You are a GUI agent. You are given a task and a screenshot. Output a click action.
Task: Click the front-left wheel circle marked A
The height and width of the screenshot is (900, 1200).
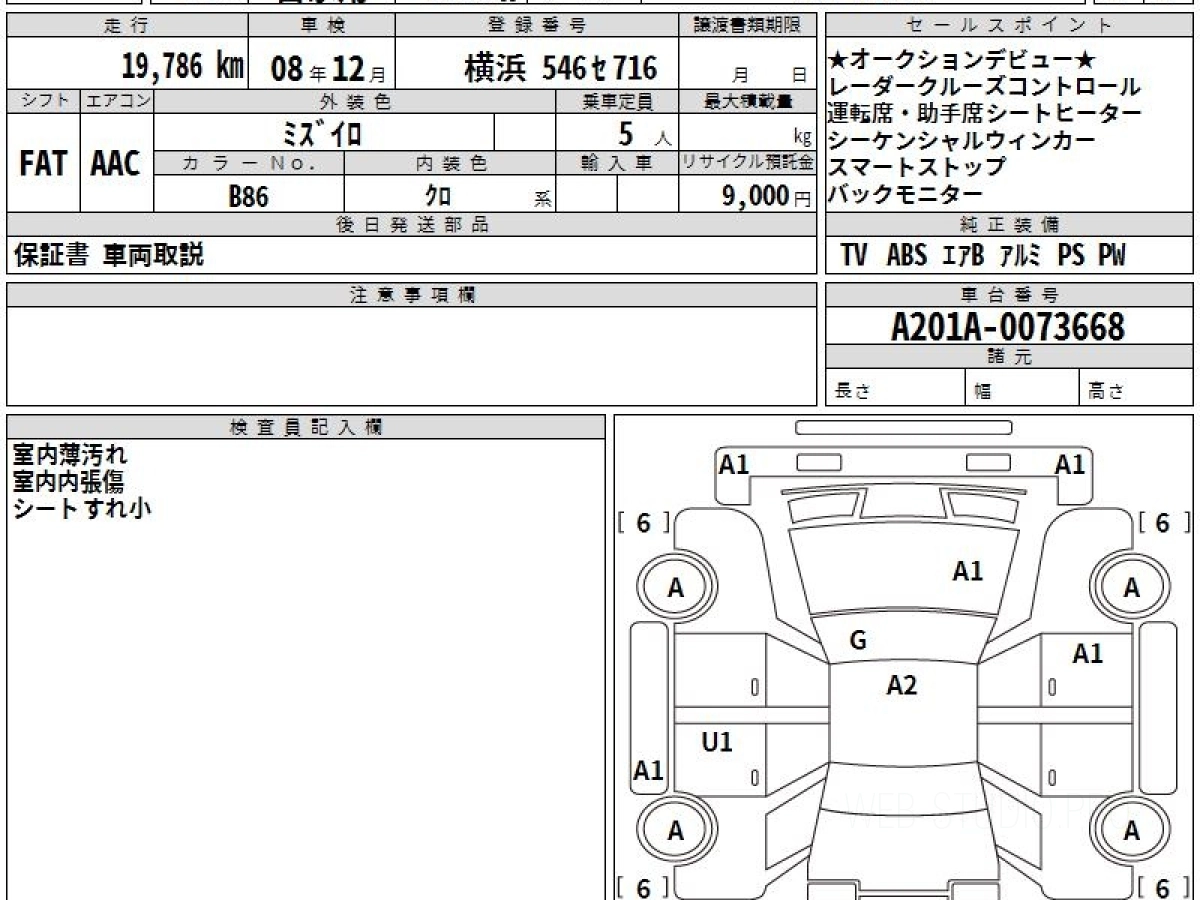(x=677, y=588)
